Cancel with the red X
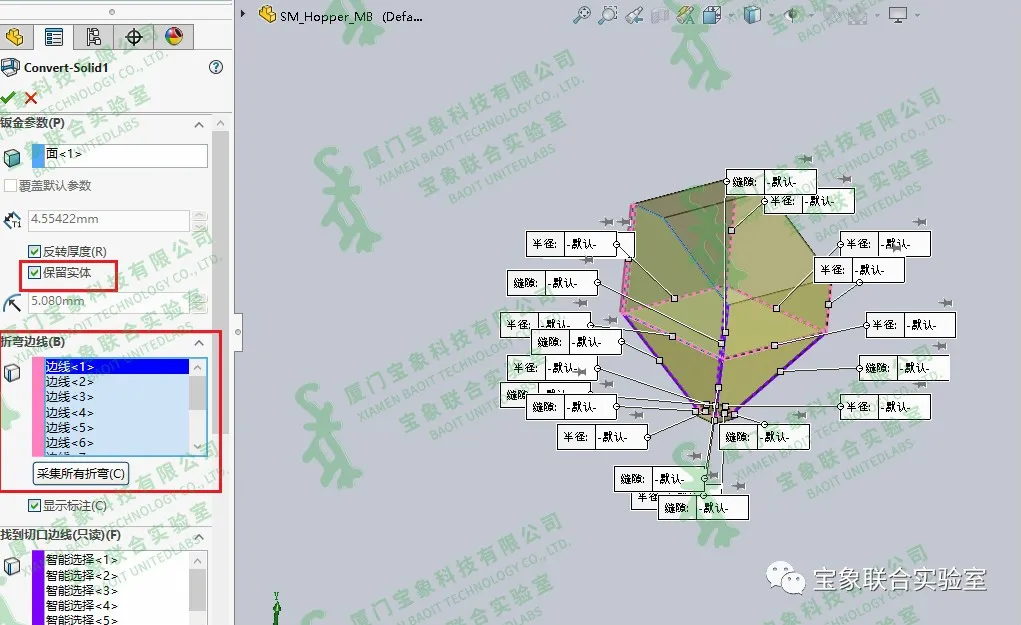The width and height of the screenshot is (1021, 625). (31, 98)
